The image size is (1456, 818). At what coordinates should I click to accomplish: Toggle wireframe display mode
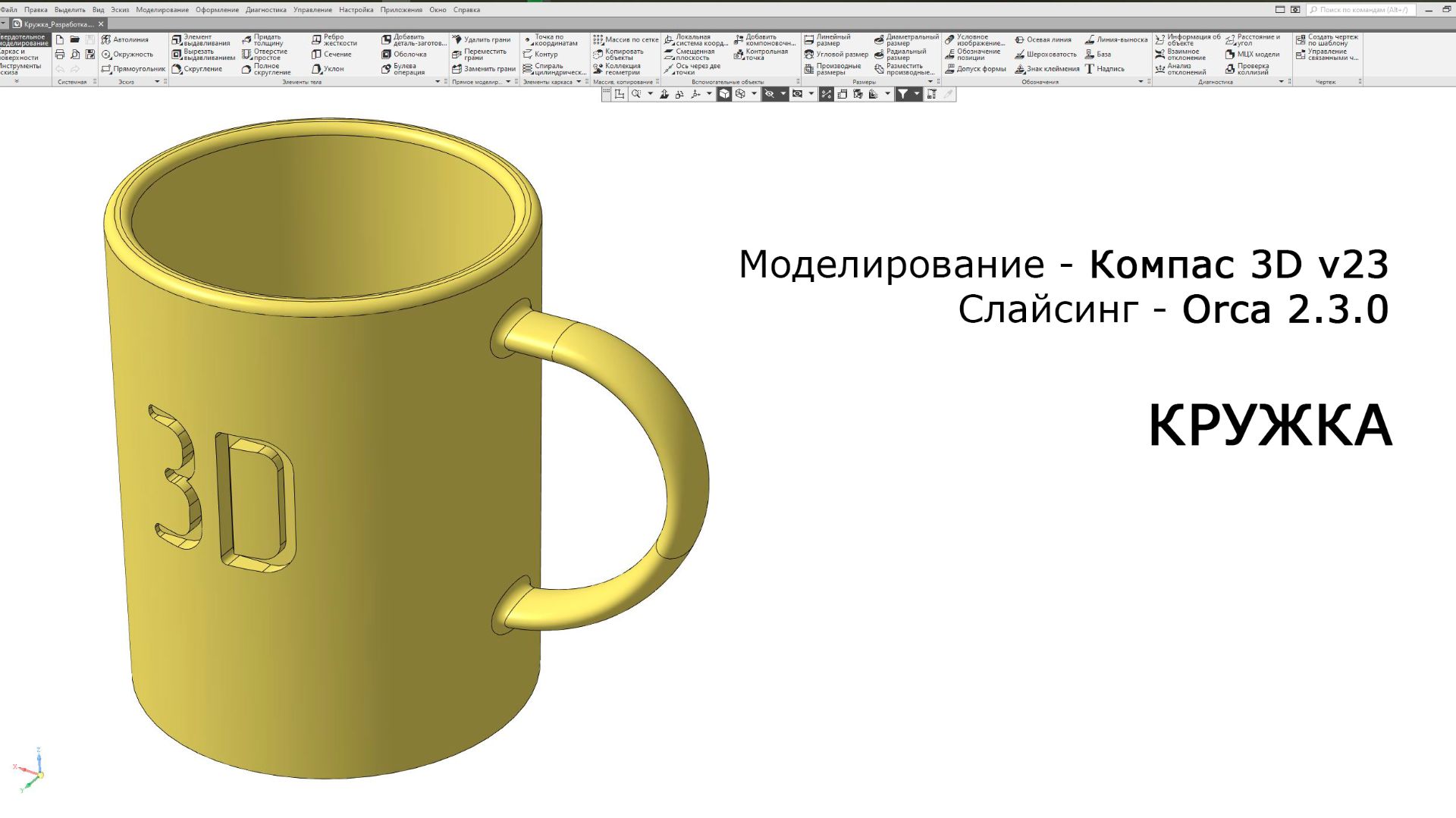[740, 94]
